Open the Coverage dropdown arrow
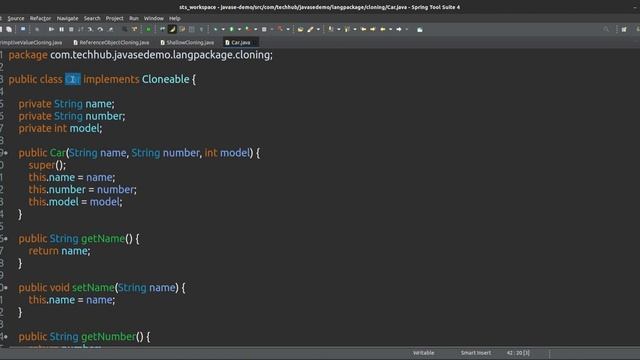The image size is (640, 360). click(256, 29)
